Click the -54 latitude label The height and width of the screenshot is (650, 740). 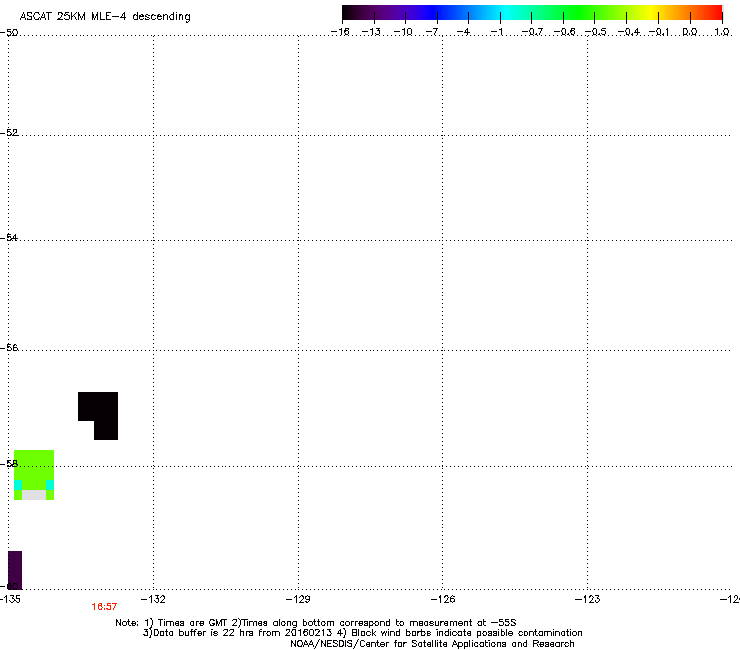point(9,237)
